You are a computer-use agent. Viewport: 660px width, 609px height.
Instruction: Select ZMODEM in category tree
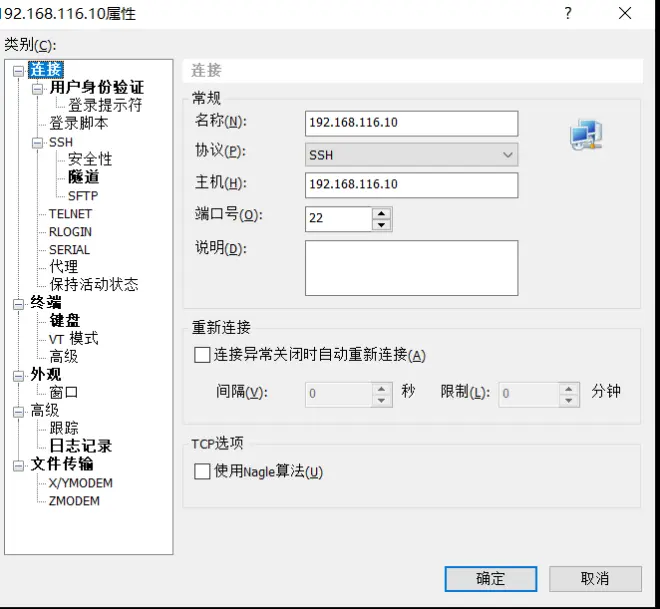[75, 501]
